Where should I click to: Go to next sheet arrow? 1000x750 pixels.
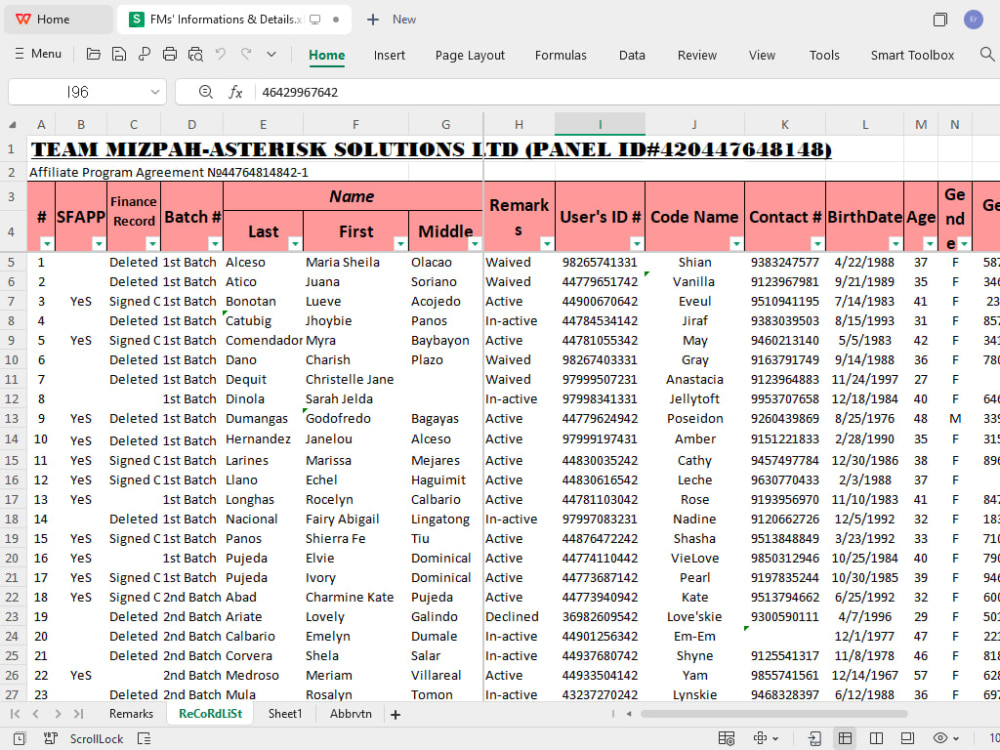(57, 714)
